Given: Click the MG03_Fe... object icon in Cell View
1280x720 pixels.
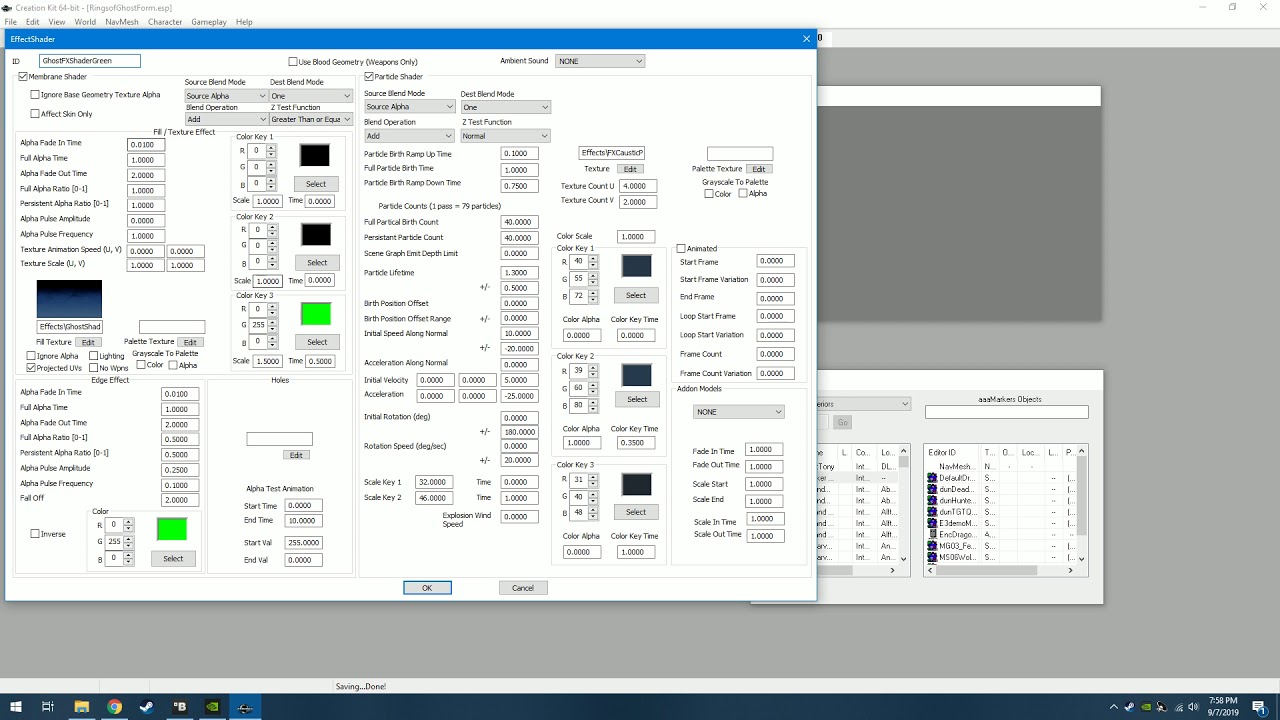Looking at the screenshot, I should [932, 546].
